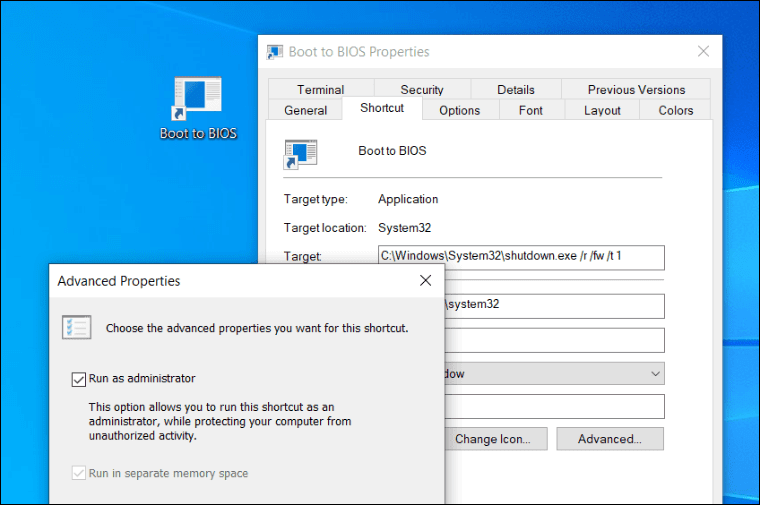760x505 pixels.
Task: Click the Boot to BIOS Properties title bar icon
Action: coord(275,52)
